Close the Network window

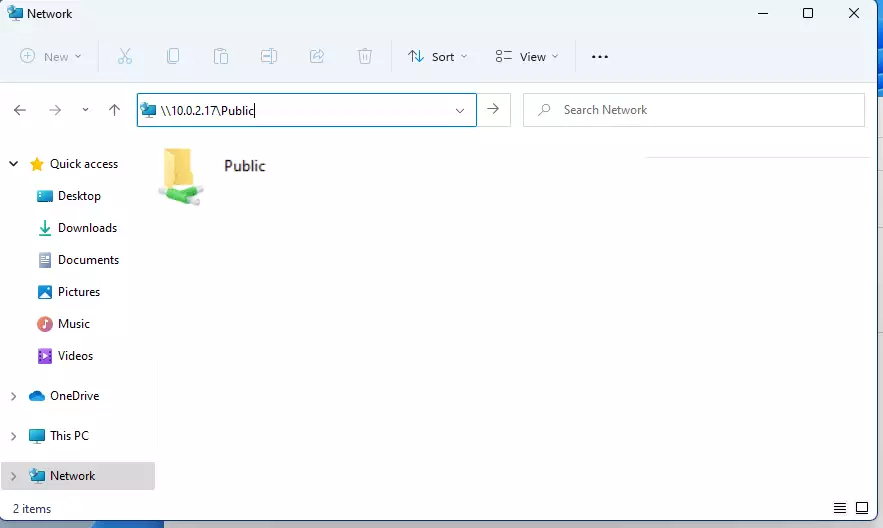click(x=854, y=13)
